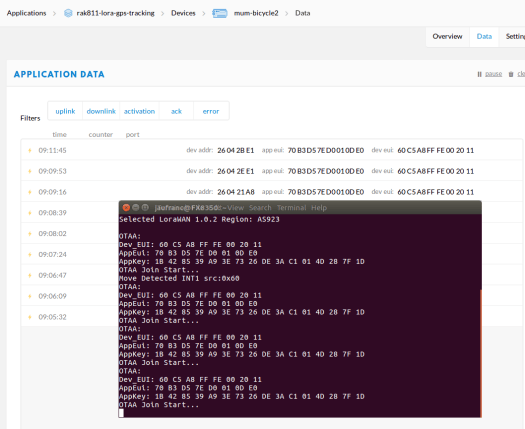Screen dimensions: 525x429
Task: Select dev addr value 26 04 21 A8
Action: coord(236,192)
